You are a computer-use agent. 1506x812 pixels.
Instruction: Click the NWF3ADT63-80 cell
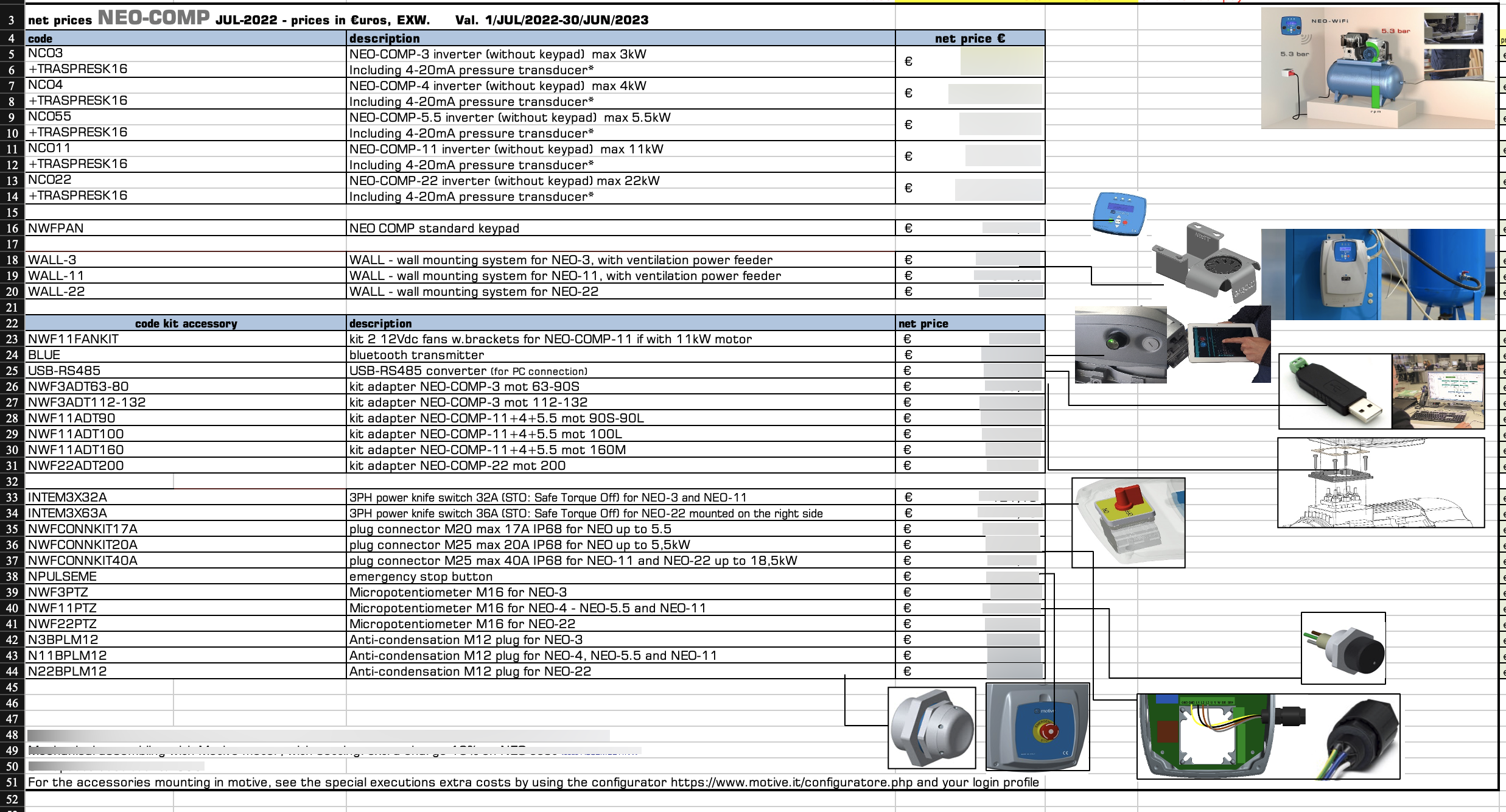[186, 387]
